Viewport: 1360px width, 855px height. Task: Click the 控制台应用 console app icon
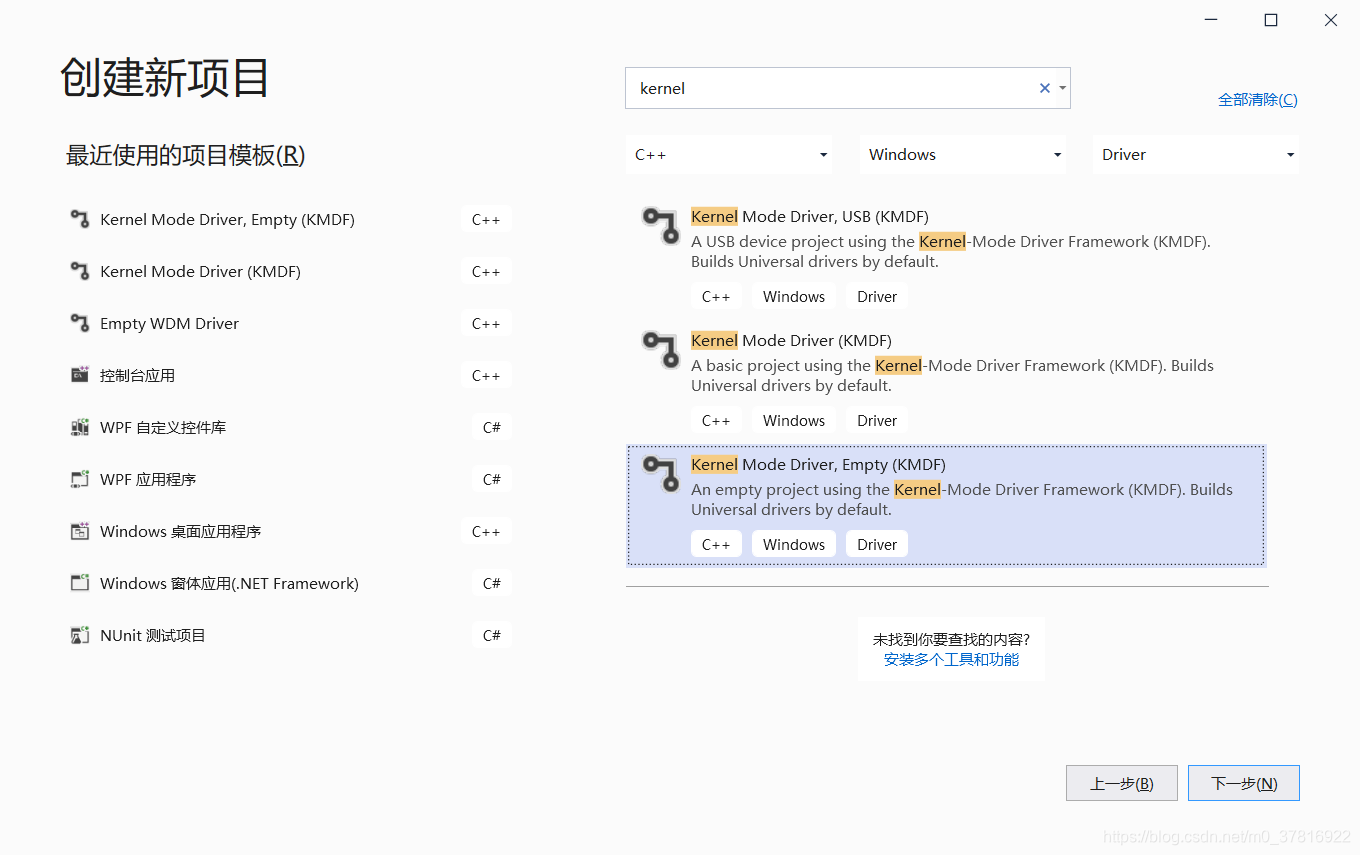(80, 375)
